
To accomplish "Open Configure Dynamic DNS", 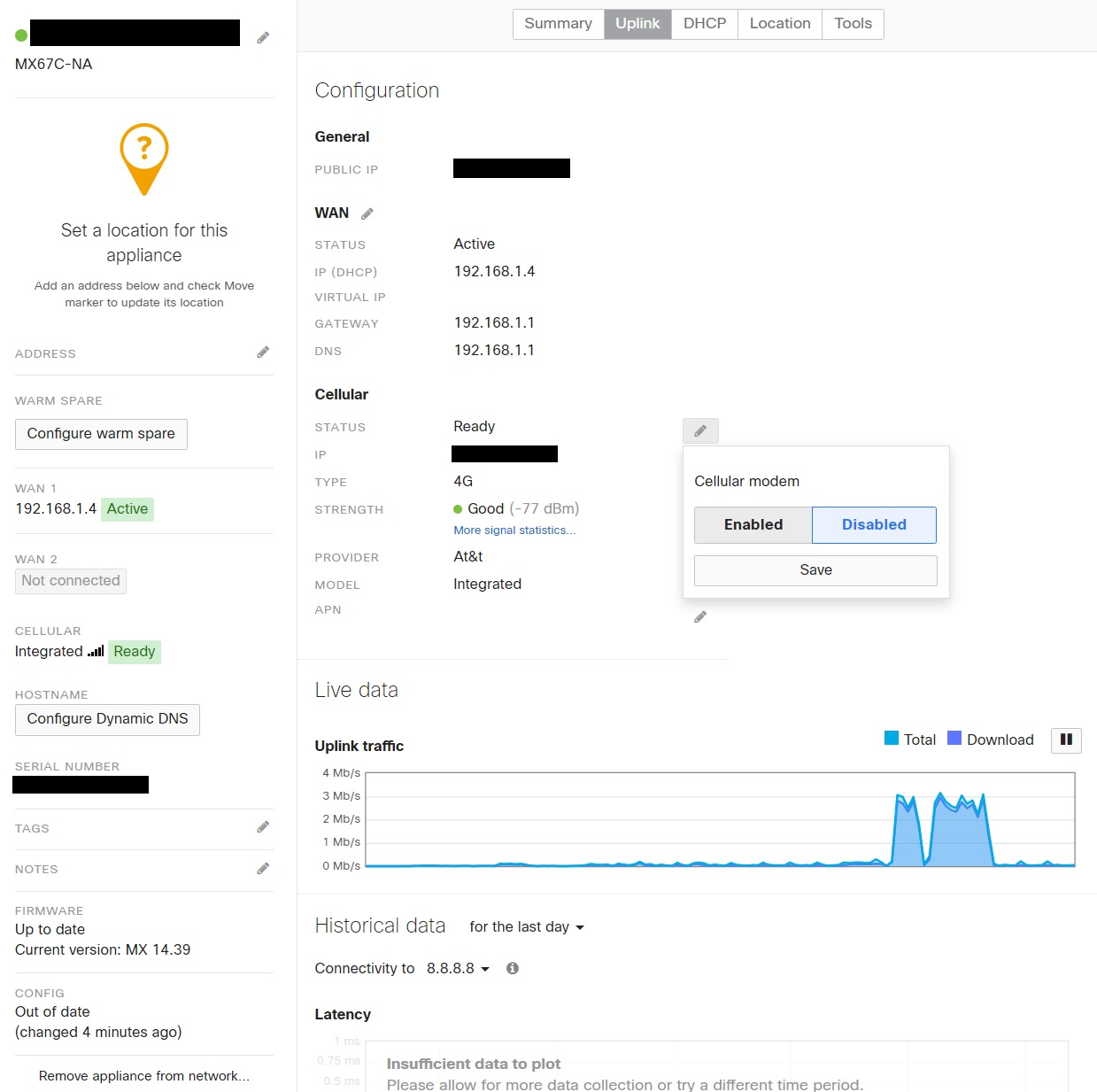I will [106, 719].
